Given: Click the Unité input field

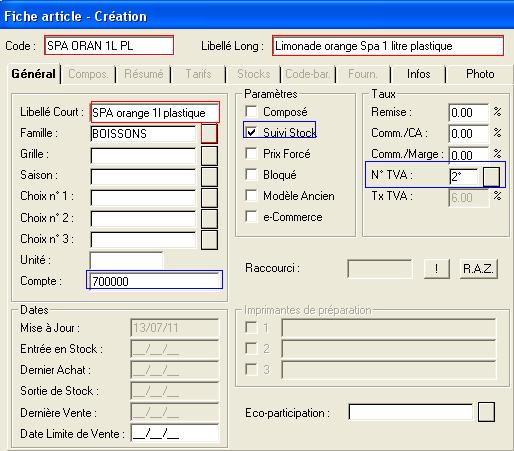Looking at the screenshot, I should 127,260.
